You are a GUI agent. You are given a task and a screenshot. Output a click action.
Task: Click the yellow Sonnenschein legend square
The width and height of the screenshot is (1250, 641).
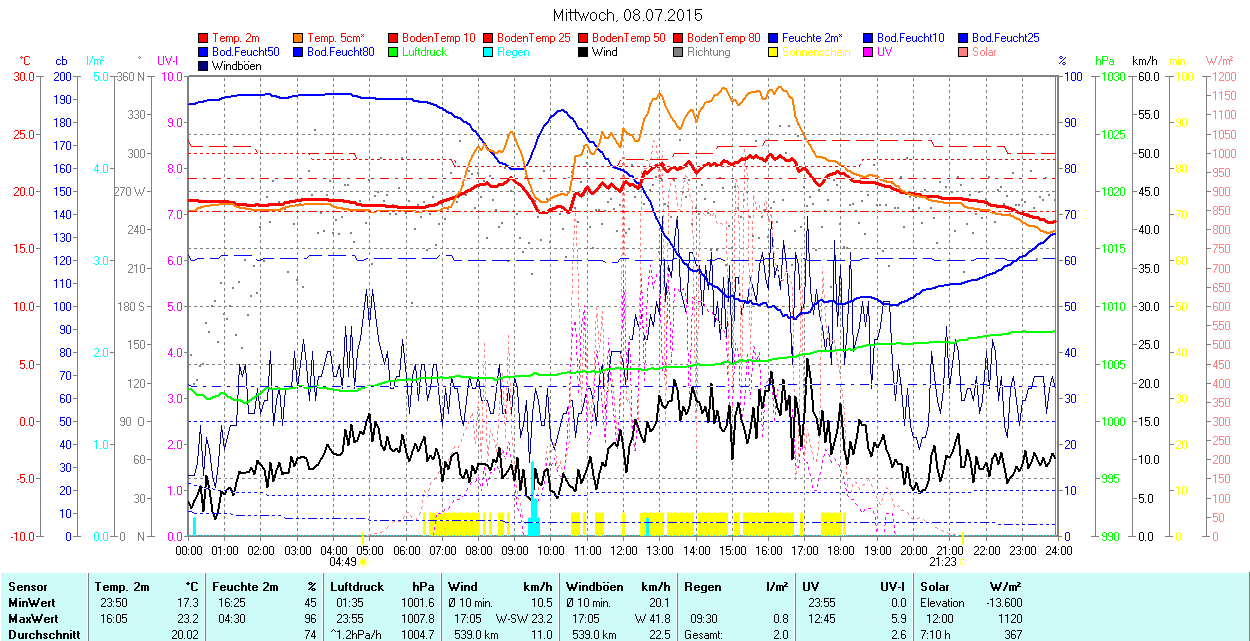774,52
